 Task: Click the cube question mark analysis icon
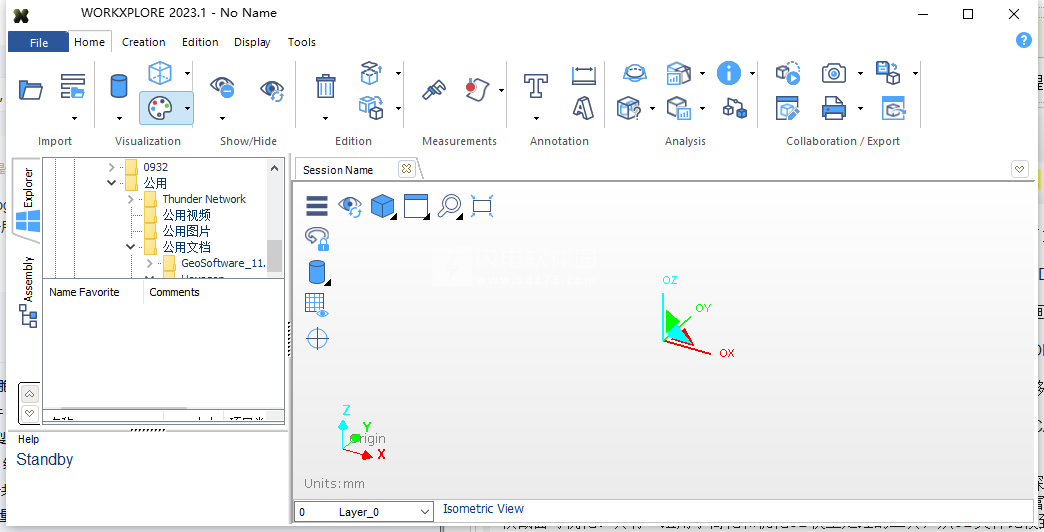point(629,107)
